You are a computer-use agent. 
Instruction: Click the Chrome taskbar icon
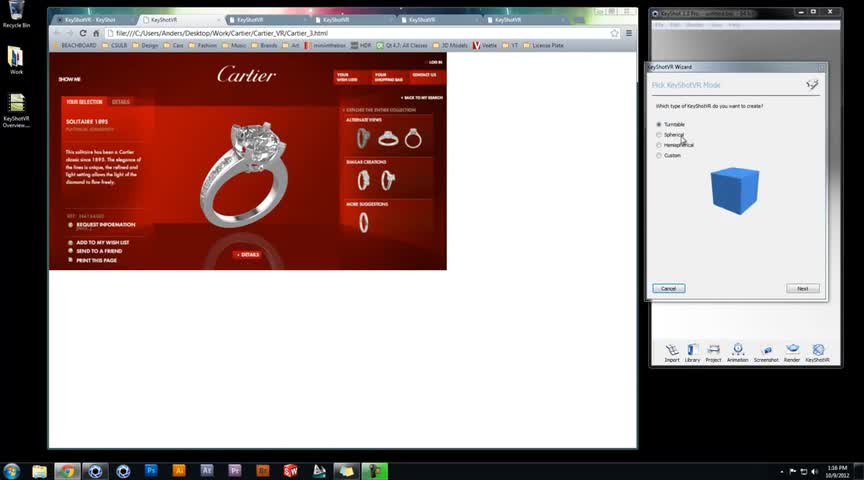tap(67, 471)
